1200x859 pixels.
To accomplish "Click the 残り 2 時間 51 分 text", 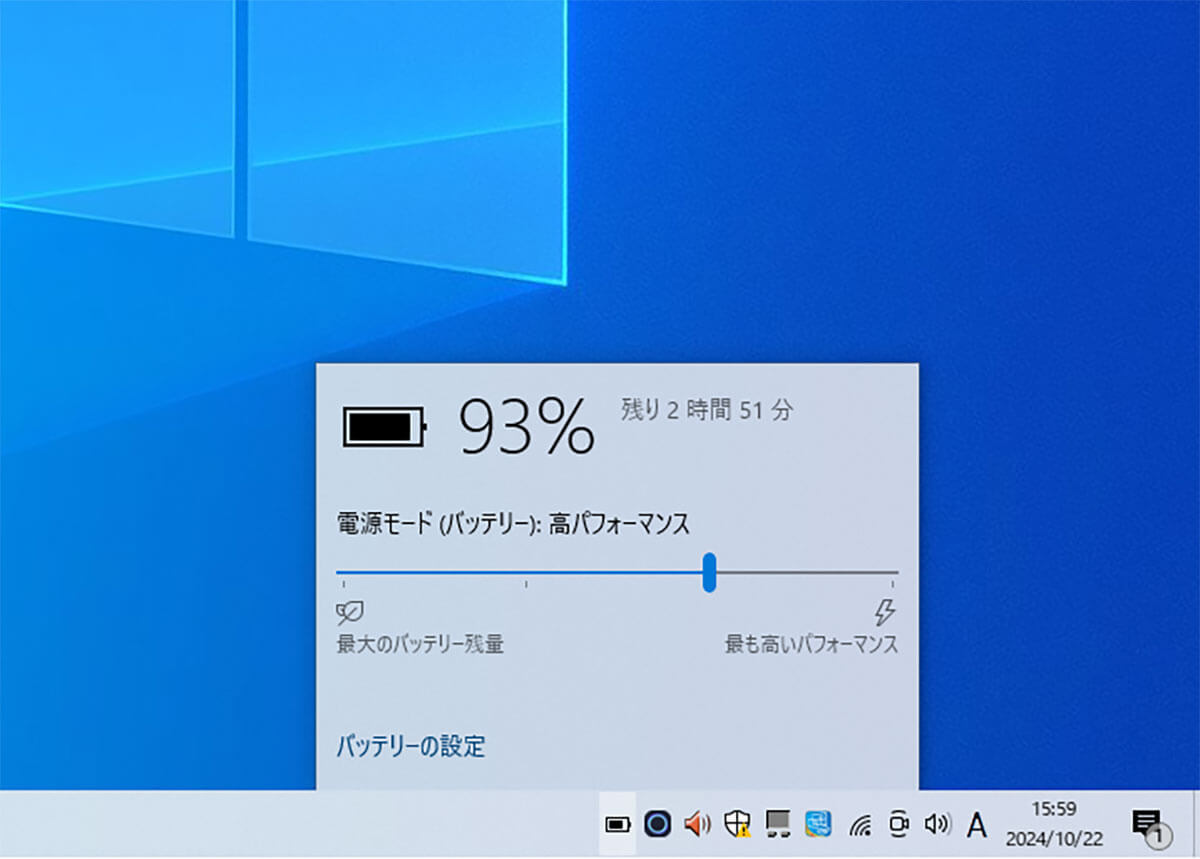I will (x=707, y=410).
